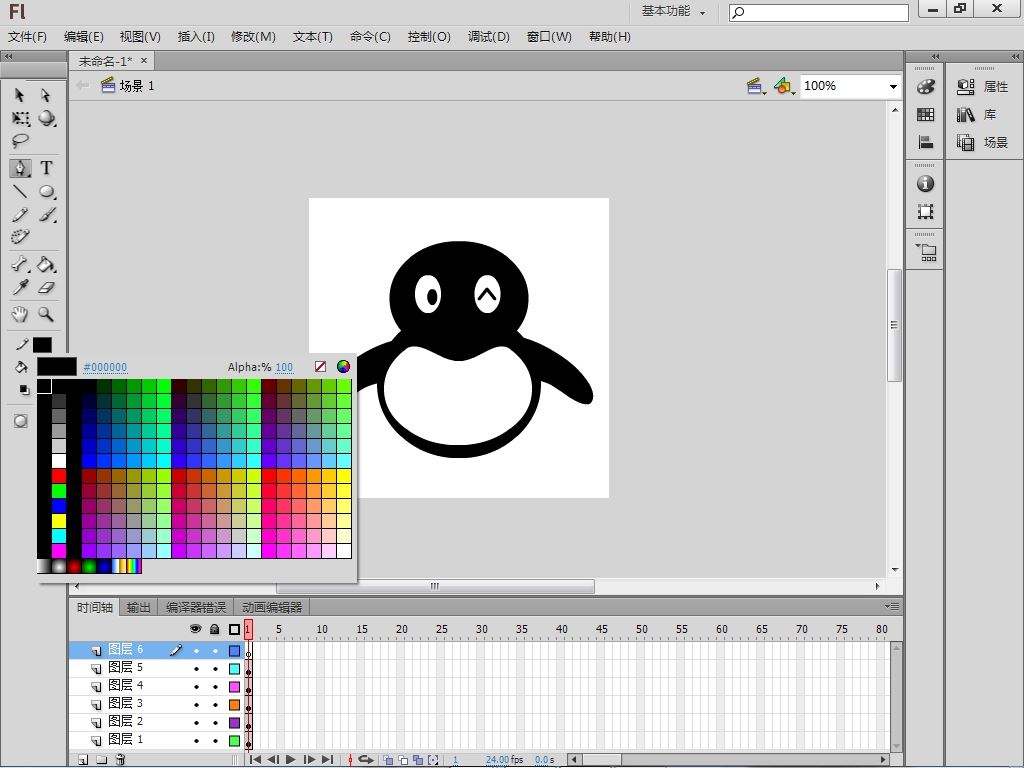The height and width of the screenshot is (768, 1024).
Task: Select the Eraser tool
Action: [46, 287]
